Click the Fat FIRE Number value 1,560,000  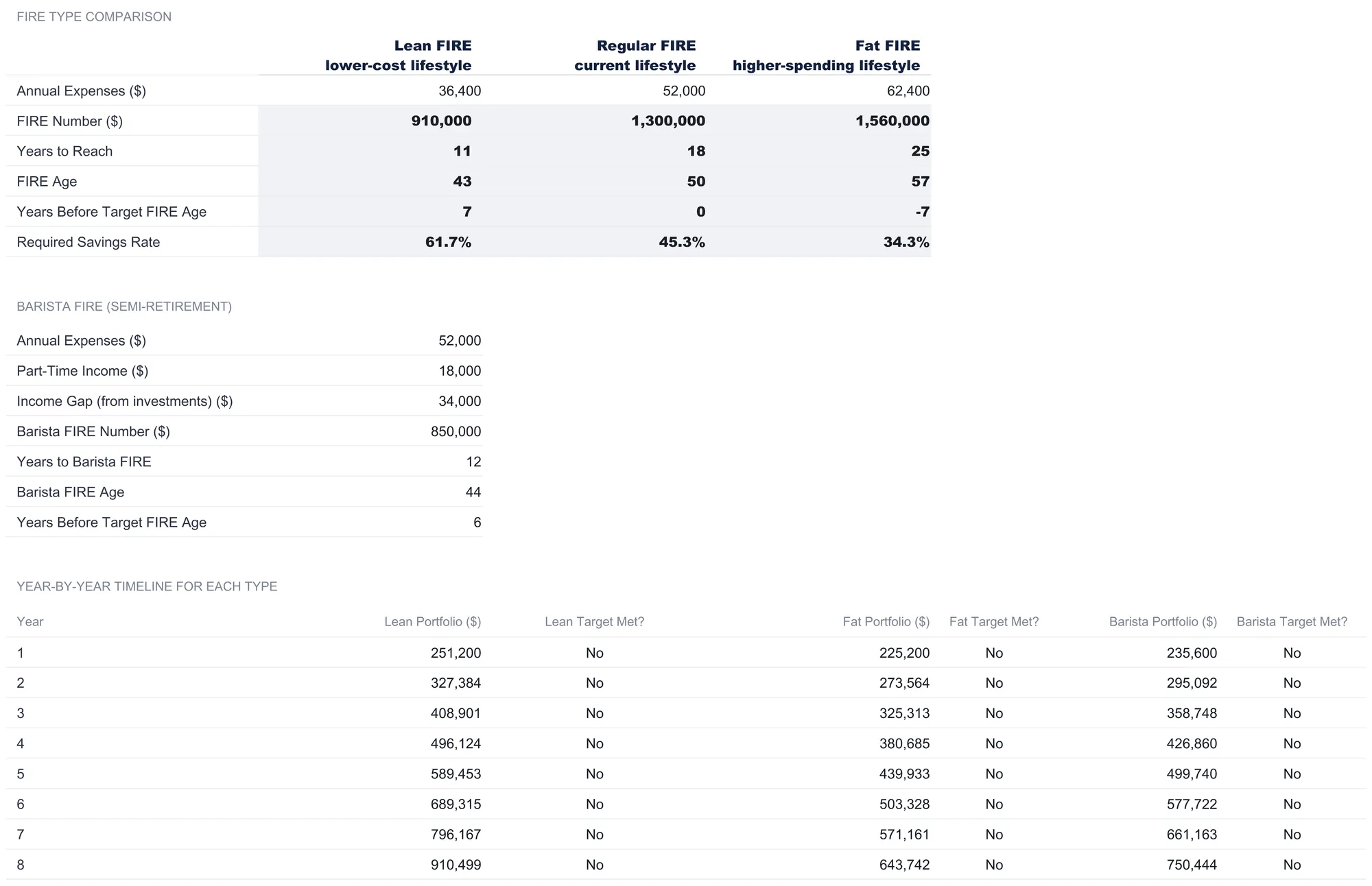tap(892, 121)
